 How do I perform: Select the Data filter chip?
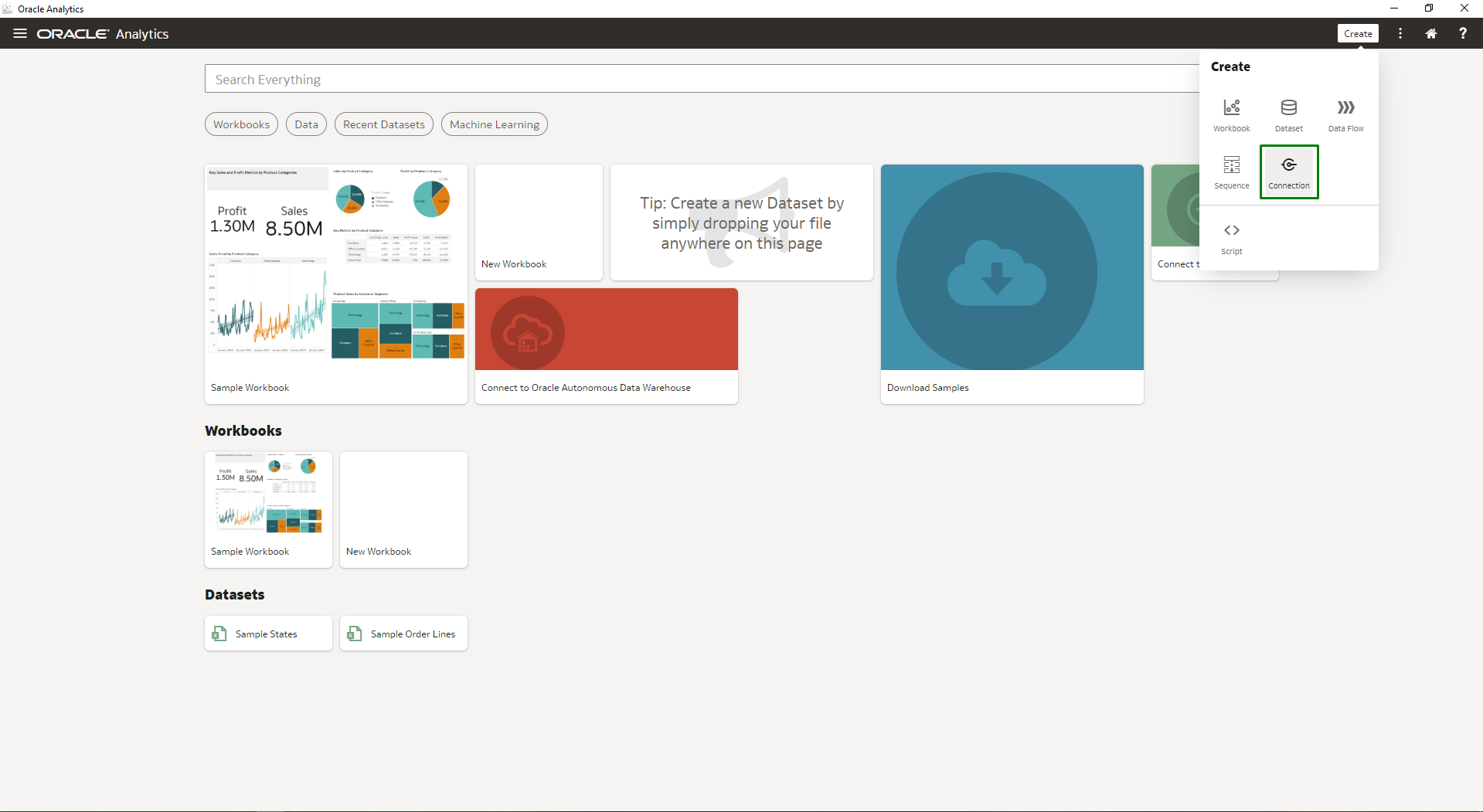pos(305,124)
